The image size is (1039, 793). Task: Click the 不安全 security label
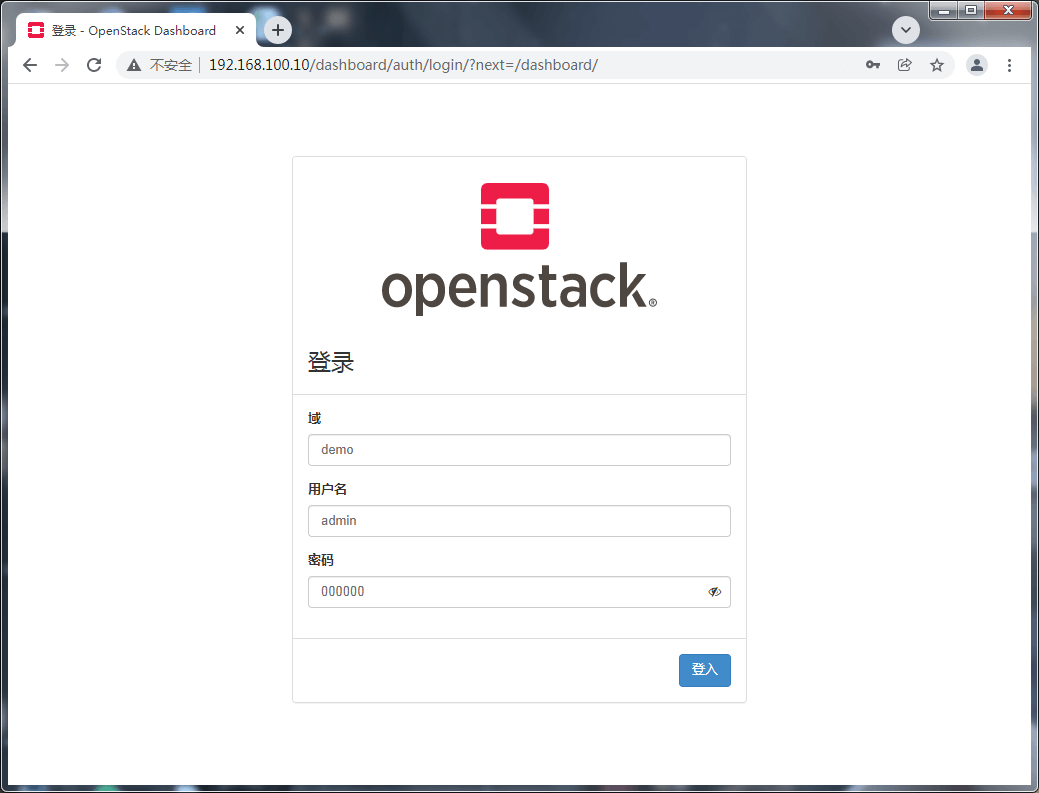click(x=170, y=65)
